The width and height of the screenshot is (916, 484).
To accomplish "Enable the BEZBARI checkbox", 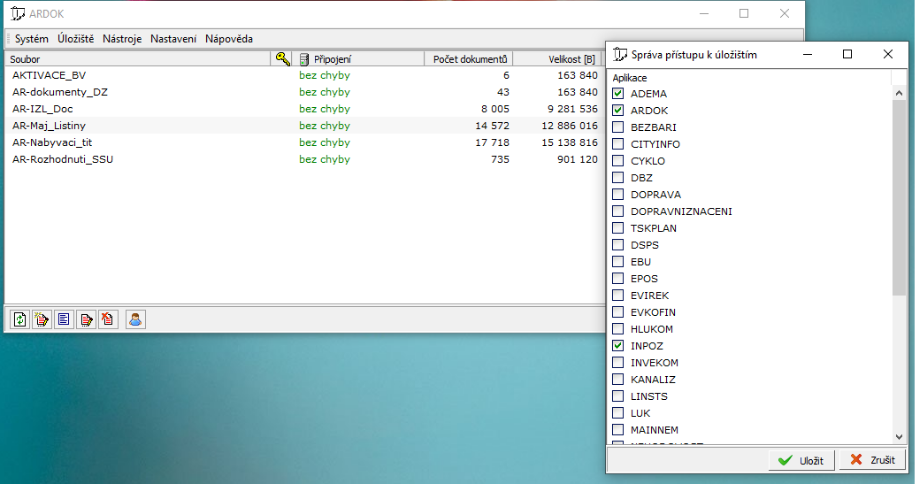I will click(x=618, y=127).
